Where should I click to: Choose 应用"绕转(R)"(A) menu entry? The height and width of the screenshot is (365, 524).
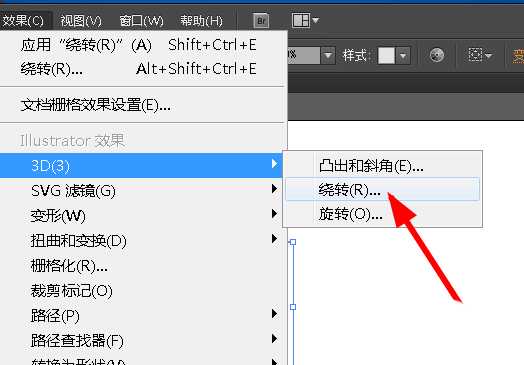click(x=143, y=45)
